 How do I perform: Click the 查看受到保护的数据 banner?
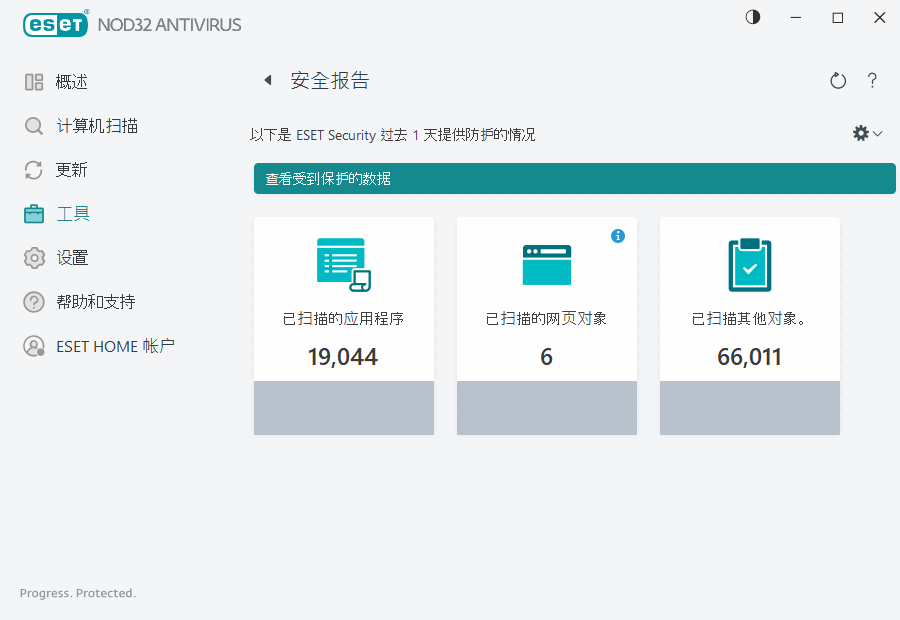click(575, 179)
